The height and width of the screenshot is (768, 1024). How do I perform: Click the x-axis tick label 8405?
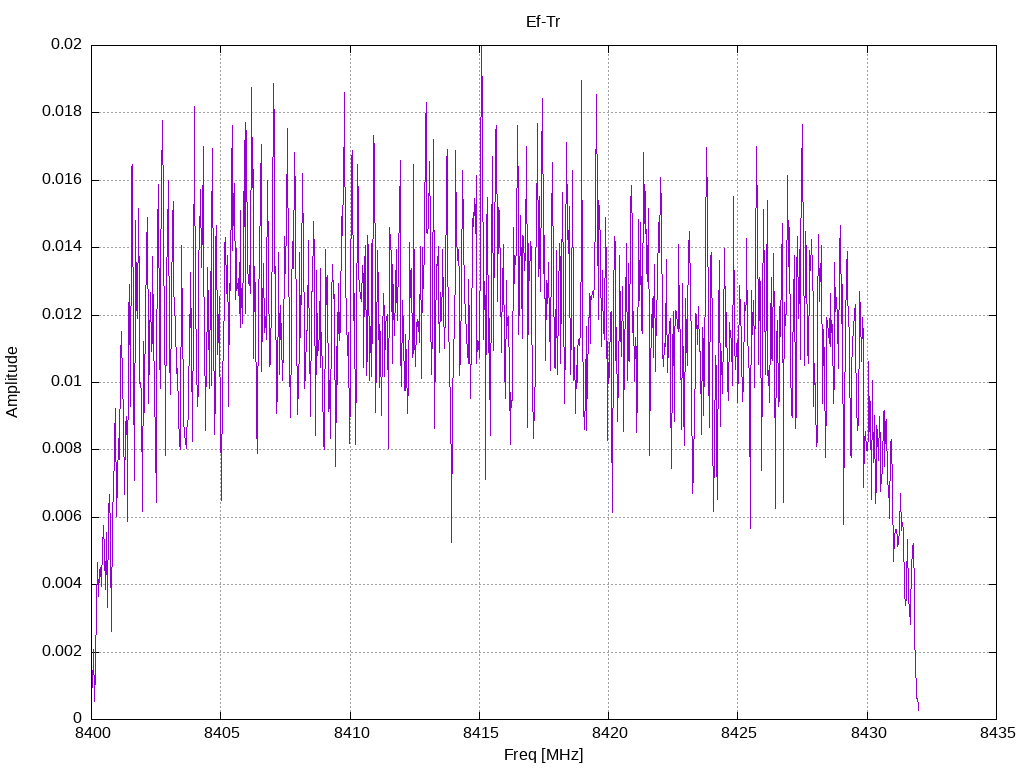click(x=221, y=733)
